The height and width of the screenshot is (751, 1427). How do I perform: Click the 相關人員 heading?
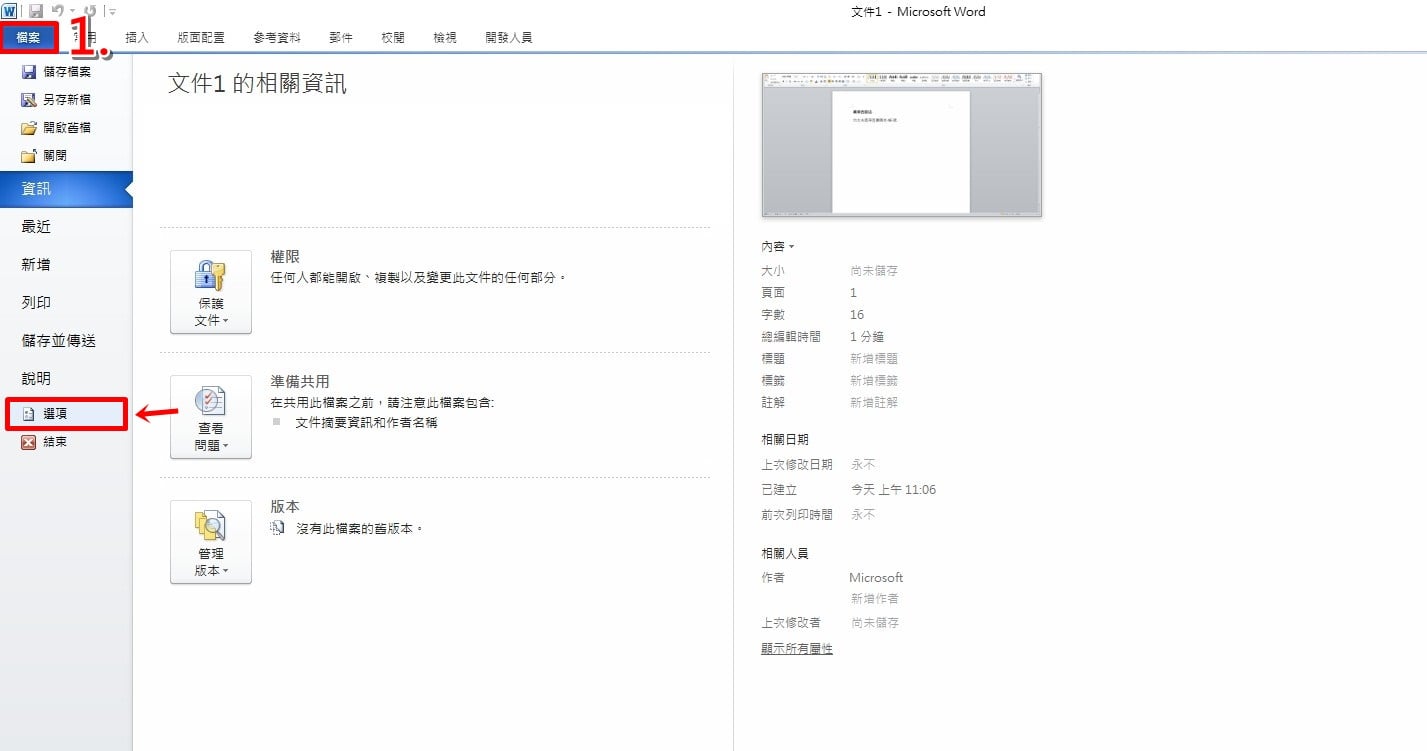[x=785, y=553]
